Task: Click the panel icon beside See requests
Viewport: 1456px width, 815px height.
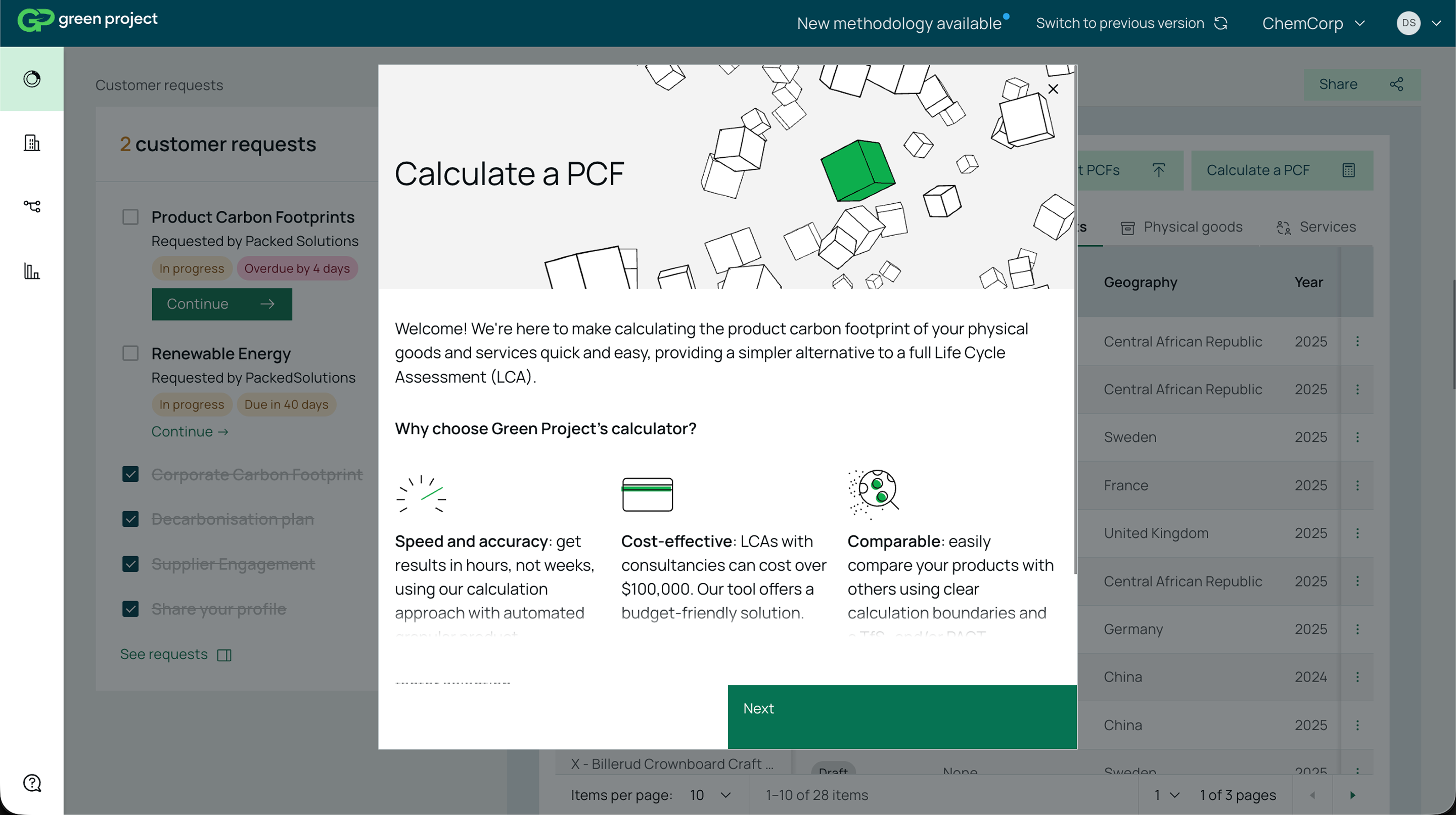Action: click(224, 655)
